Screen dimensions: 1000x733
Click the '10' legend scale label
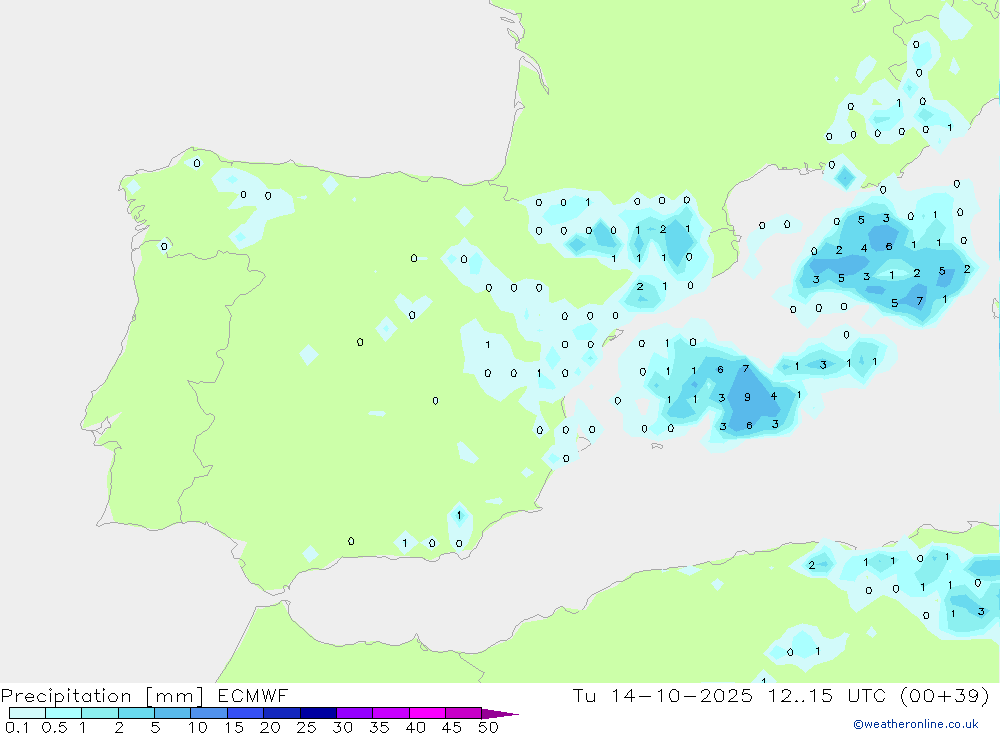pyautogui.click(x=198, y=727)
